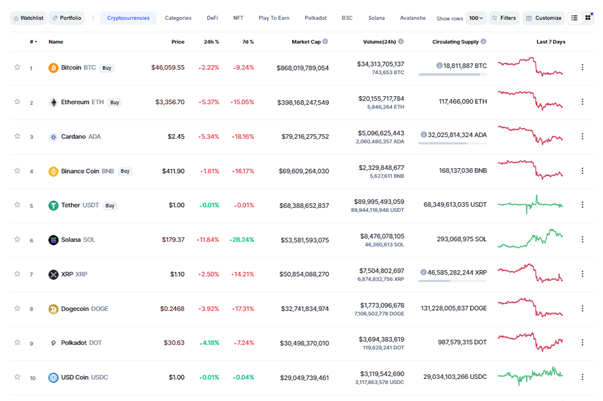Screen dimensions: 603x401
Task: Add Tether to watchlist via star
Action: coord(17,205)
